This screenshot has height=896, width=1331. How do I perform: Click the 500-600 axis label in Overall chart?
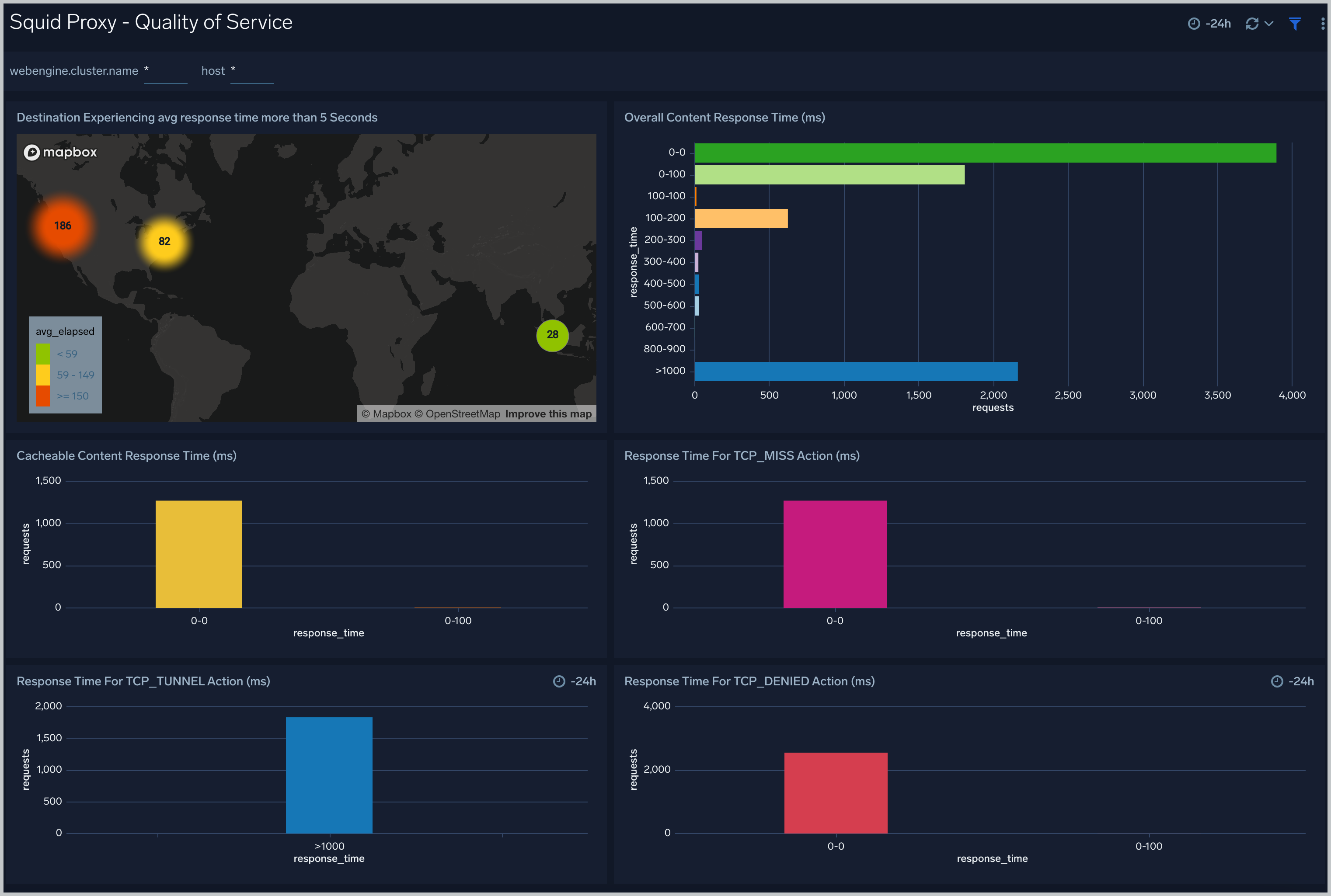tap(664, 305)
